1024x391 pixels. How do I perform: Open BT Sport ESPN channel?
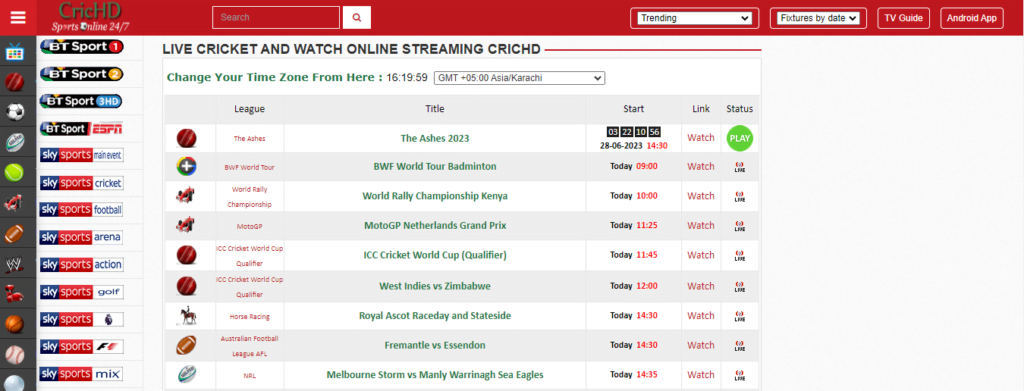[82, 129]
